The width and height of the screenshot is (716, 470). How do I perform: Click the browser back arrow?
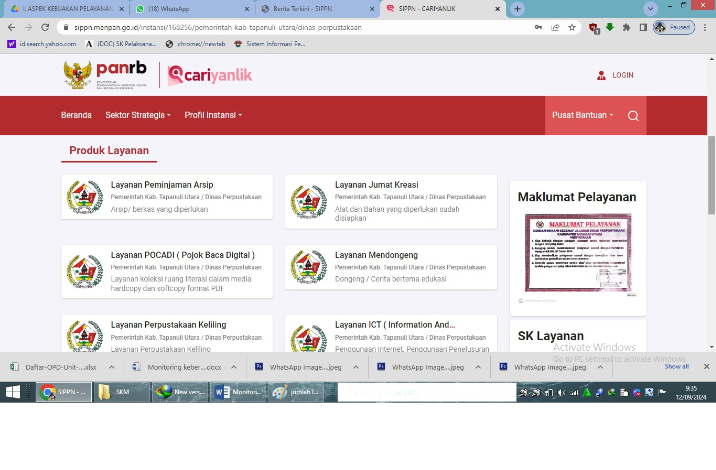tap(10, 28)
